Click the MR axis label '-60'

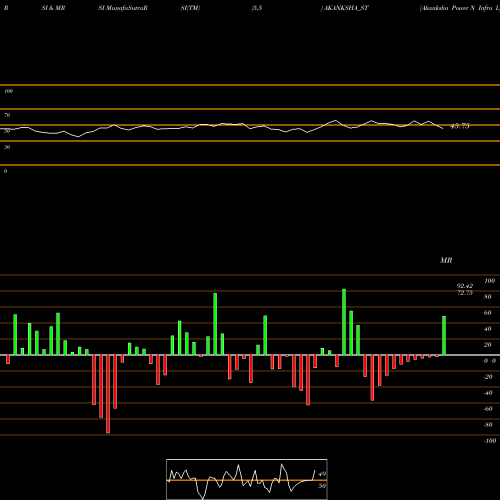click(x=488, y=409)
